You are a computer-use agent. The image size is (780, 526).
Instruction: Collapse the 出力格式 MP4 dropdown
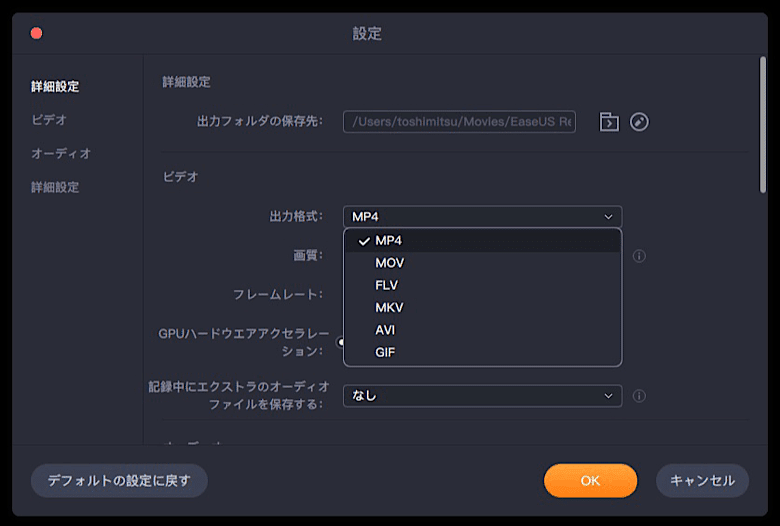click(x=483, y=216)
